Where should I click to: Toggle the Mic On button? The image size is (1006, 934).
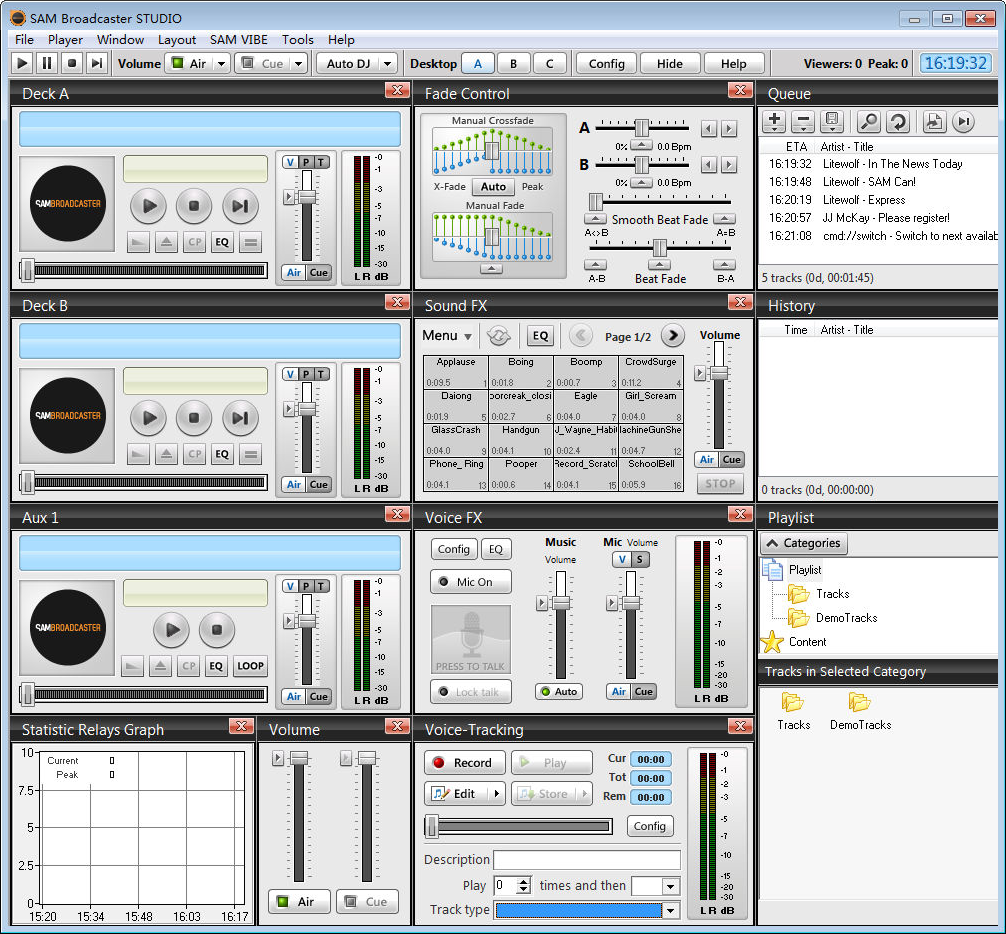(x=471, y=582)
